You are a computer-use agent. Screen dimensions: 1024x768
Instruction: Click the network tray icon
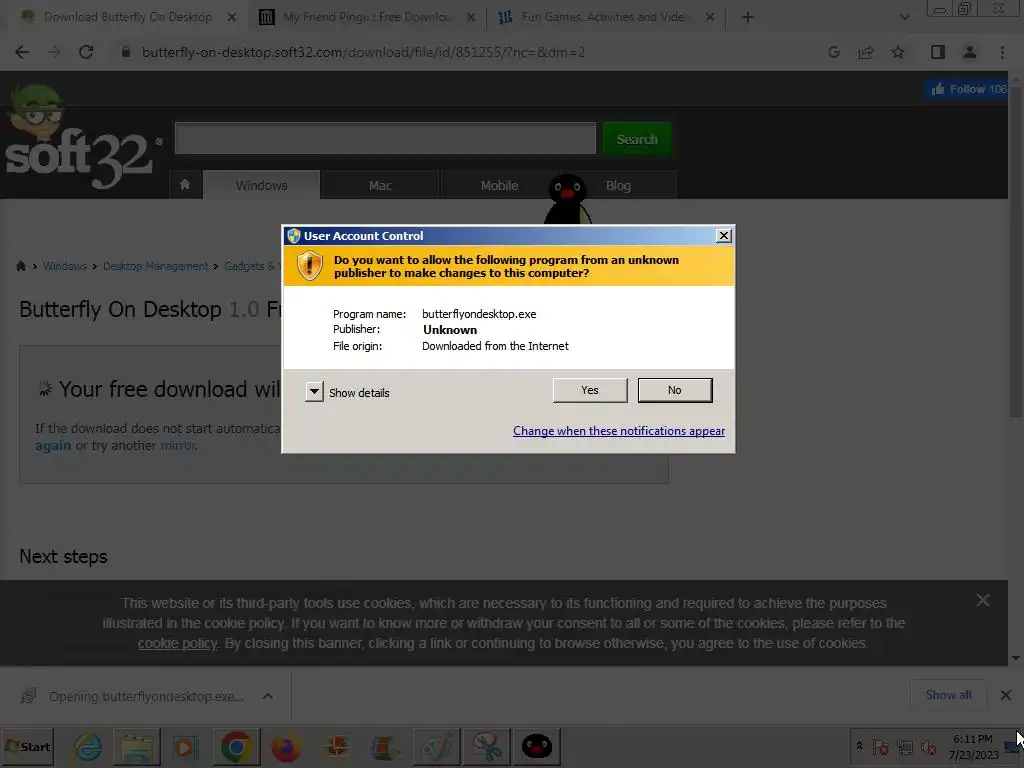904,746
